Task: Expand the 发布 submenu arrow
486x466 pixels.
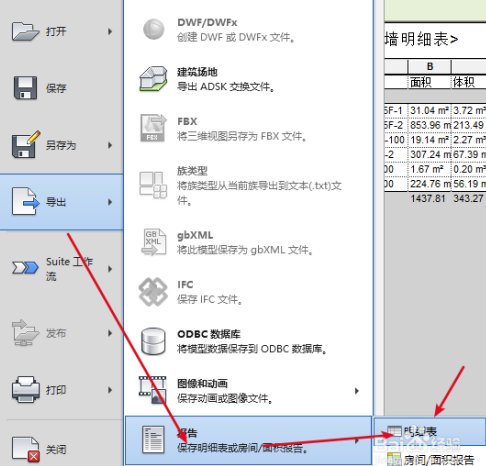Action: point(110,333)
